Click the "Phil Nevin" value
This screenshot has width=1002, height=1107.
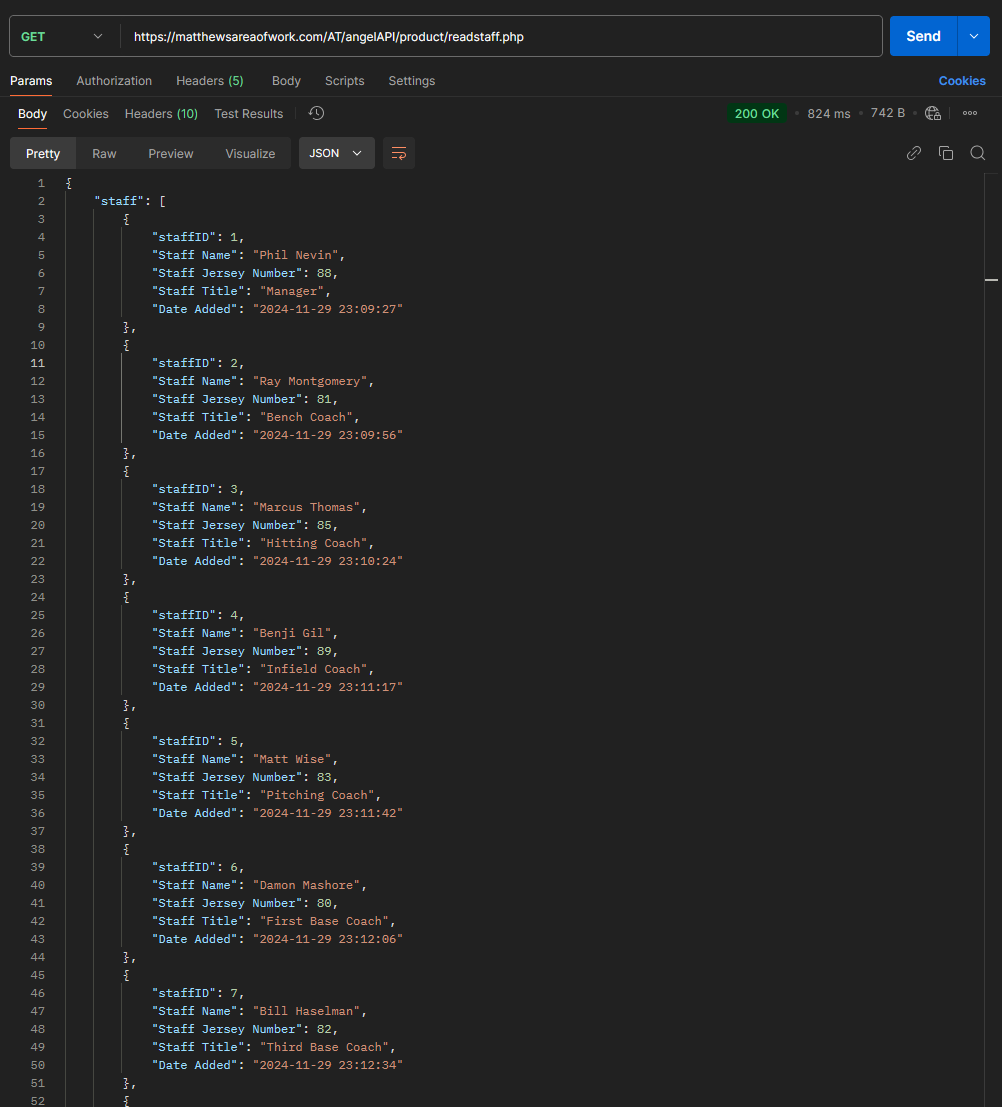(x=295, y=255)
